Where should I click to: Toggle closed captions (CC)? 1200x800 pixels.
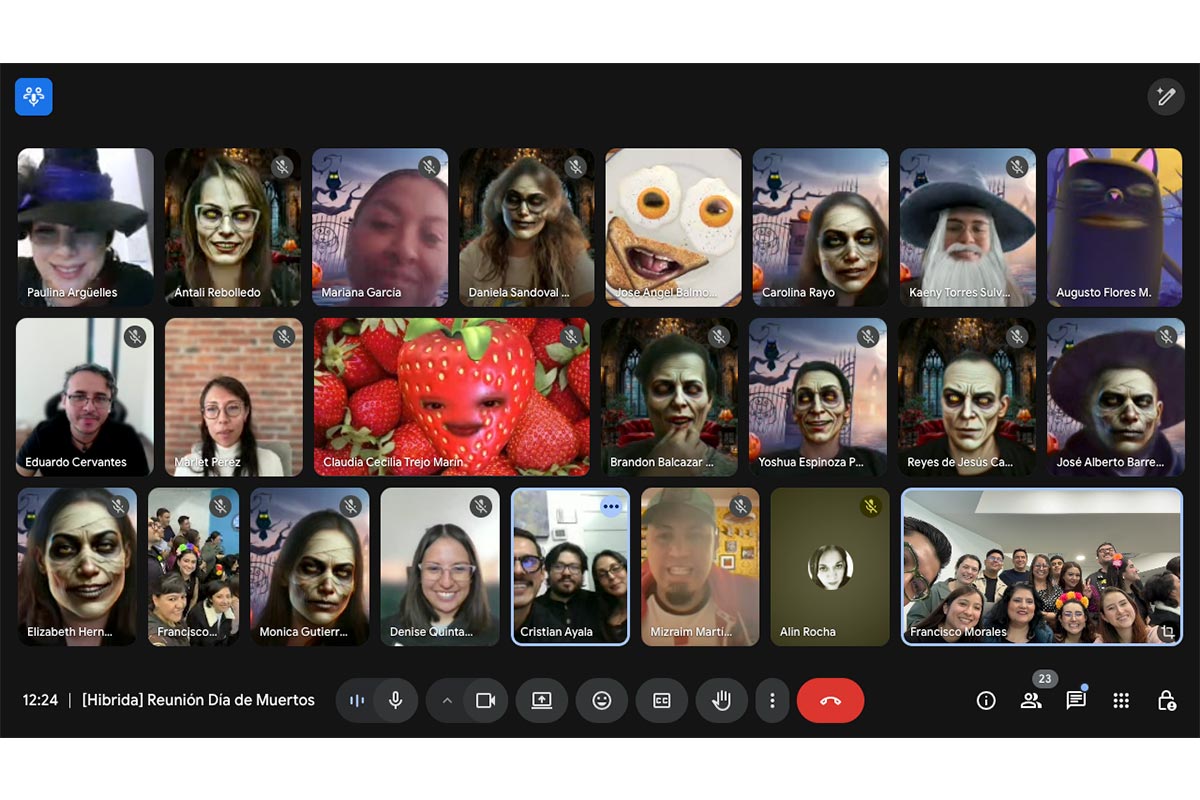tap(662, 701)
